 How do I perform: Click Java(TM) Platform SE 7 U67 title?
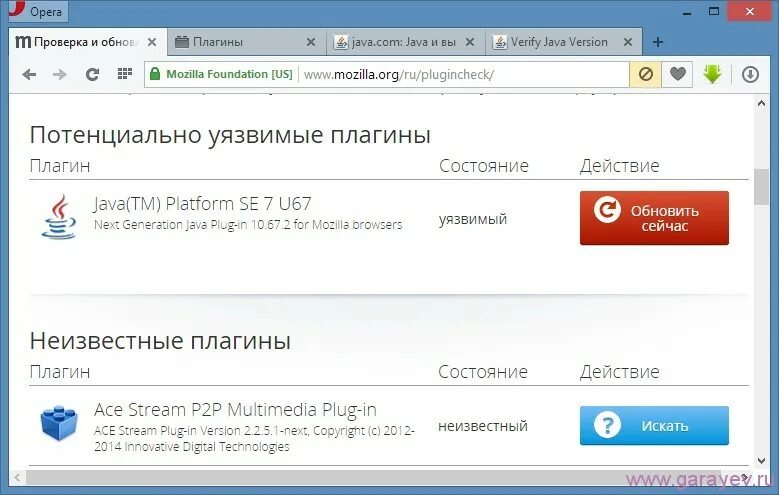202,204
